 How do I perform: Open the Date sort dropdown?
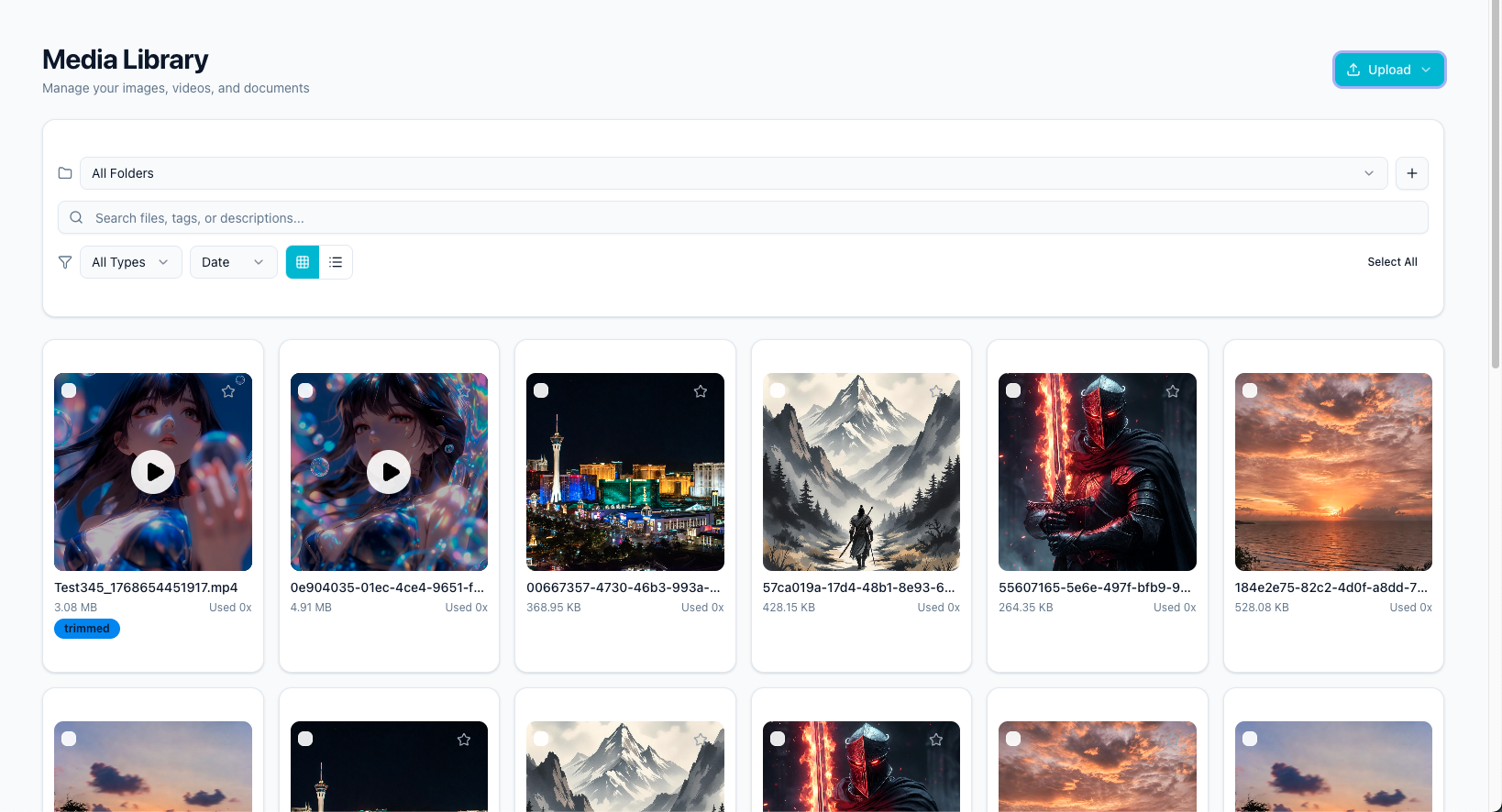tap(233, 262)
